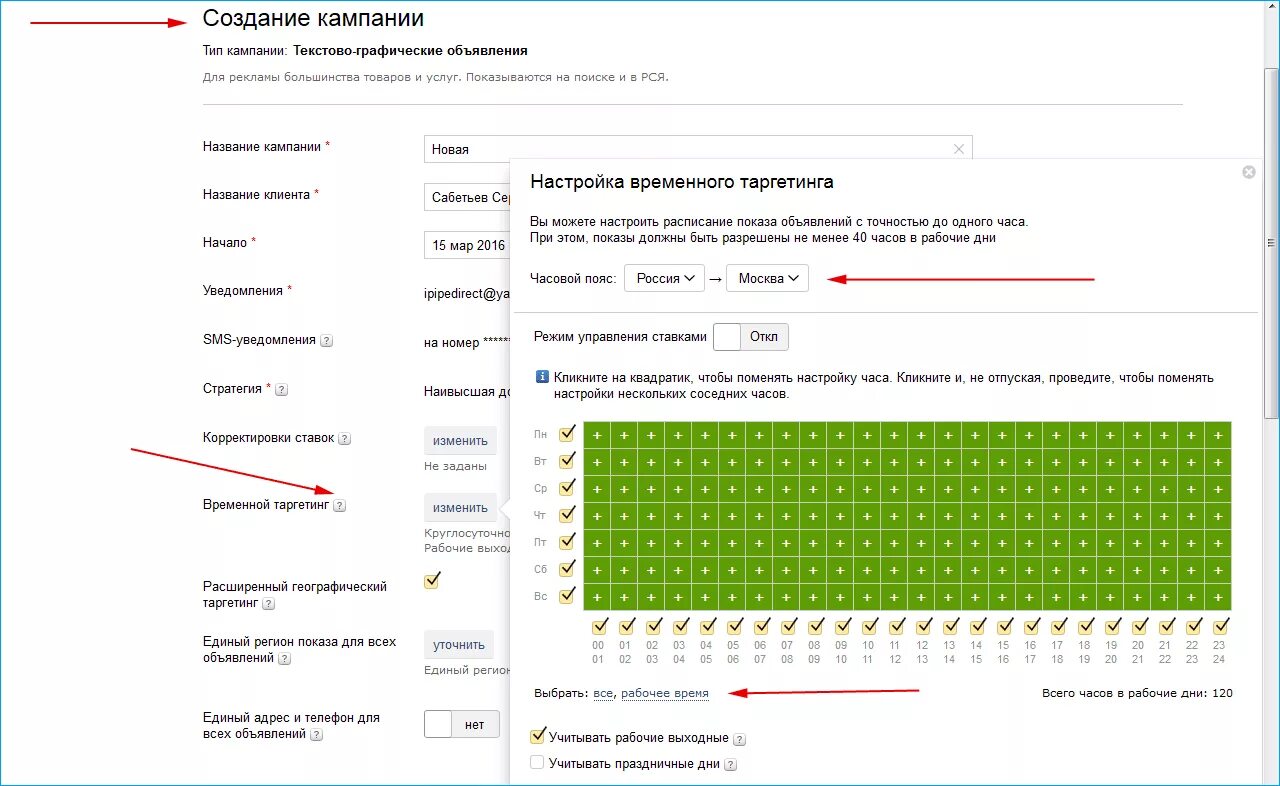Toggle the 23-24 hour column checkbox
Viewport: 1280px width, 786px height.
tap(1220, 627)
